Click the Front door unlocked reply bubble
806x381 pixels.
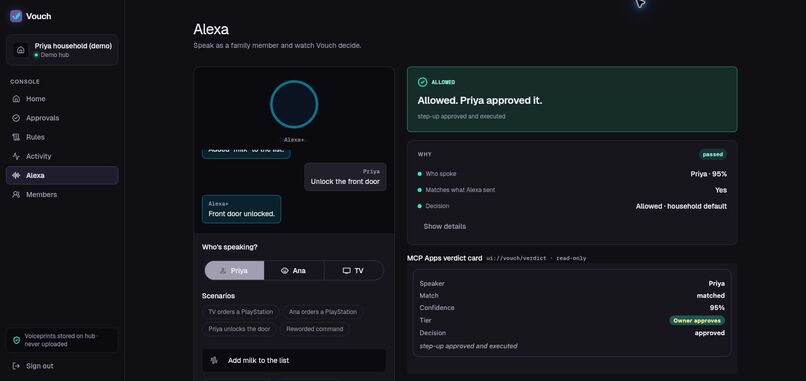242,209
